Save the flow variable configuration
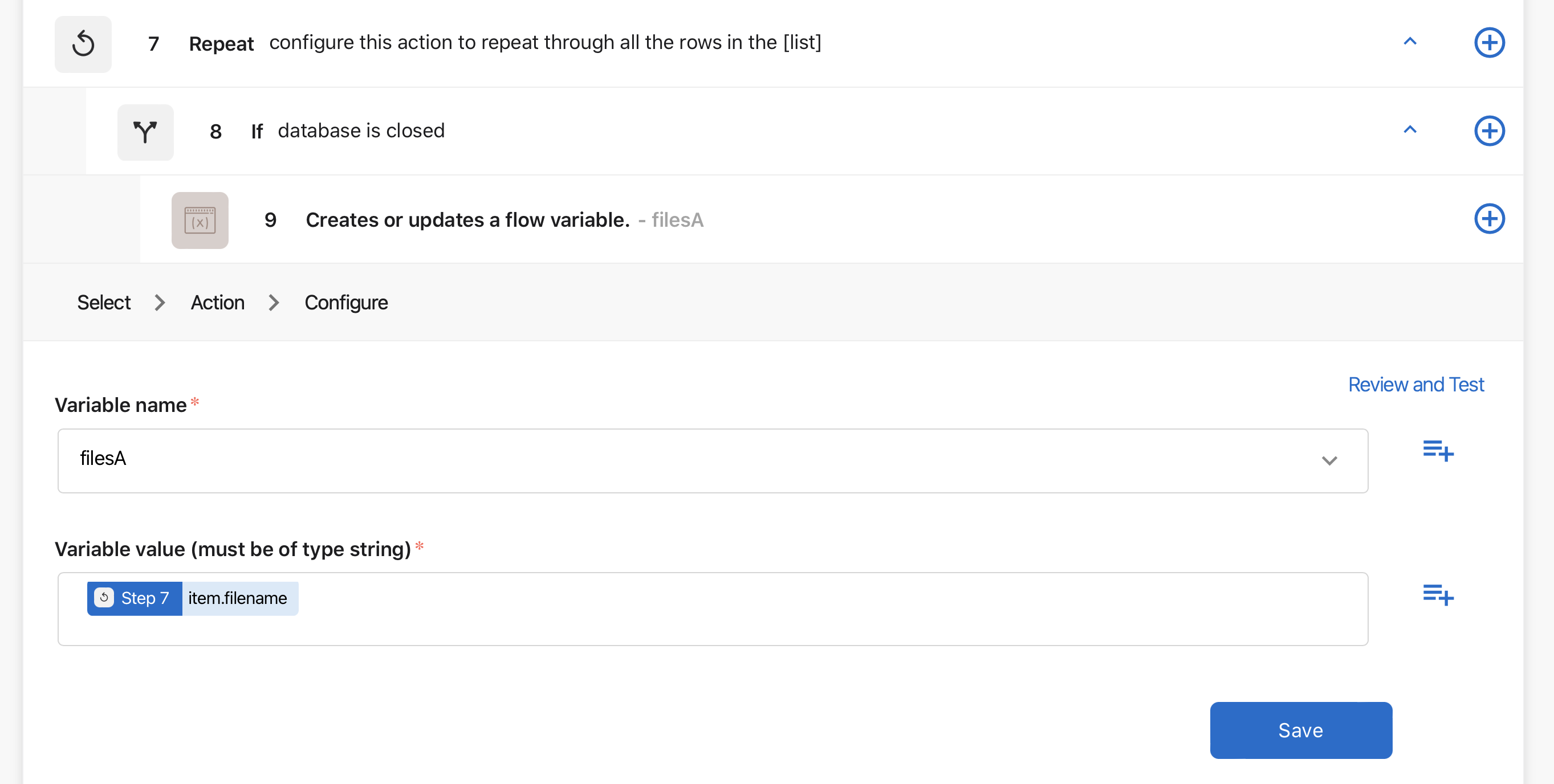1554x784 pixels. (x=1301, y=730)
